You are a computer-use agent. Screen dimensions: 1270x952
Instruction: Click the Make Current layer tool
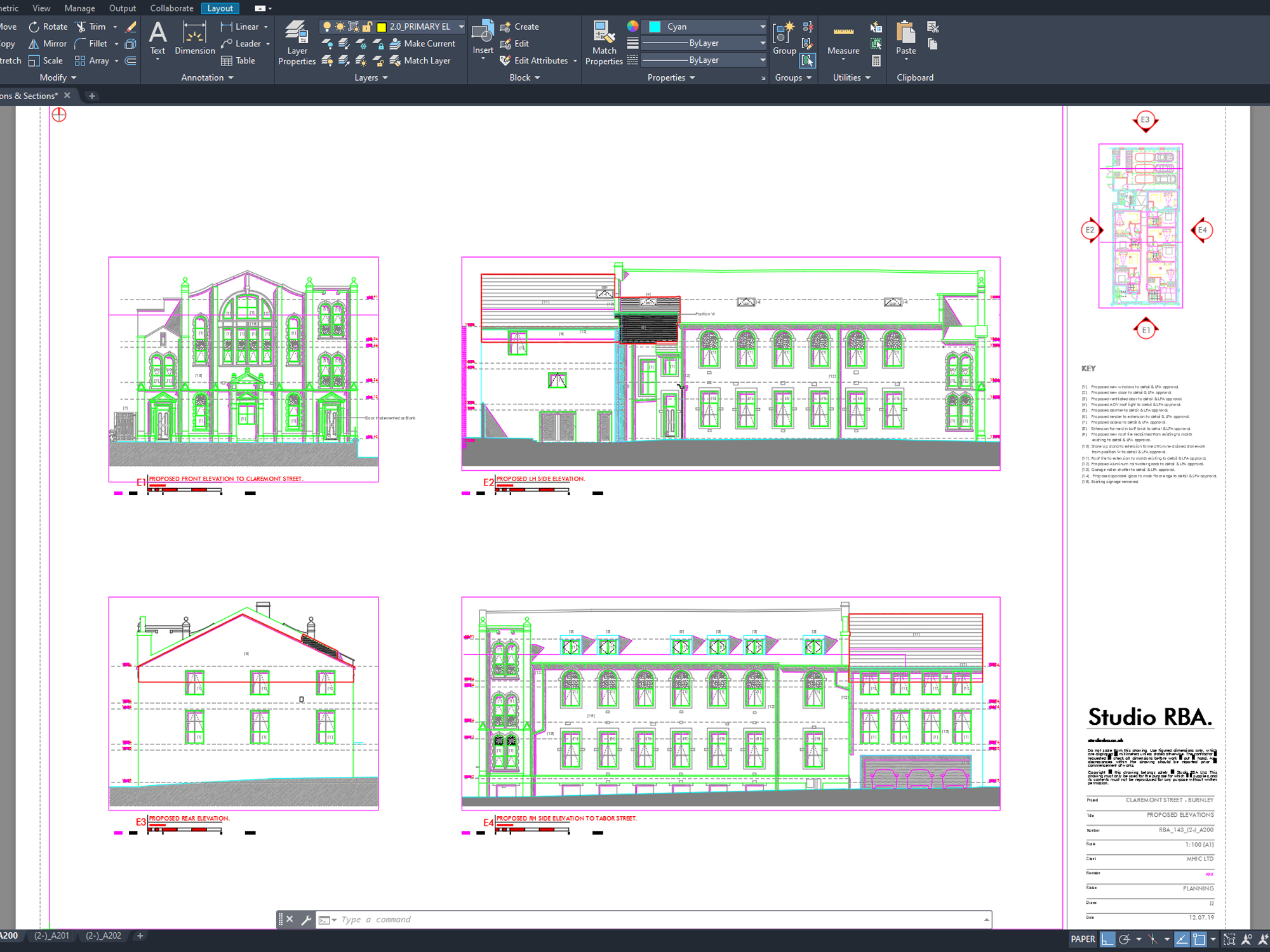424,43
